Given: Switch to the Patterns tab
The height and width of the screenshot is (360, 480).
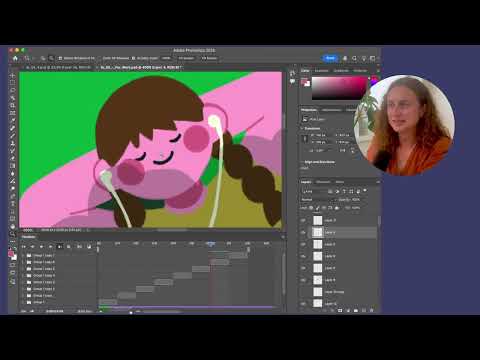Looking at the screenshot, I should [360, 71].
